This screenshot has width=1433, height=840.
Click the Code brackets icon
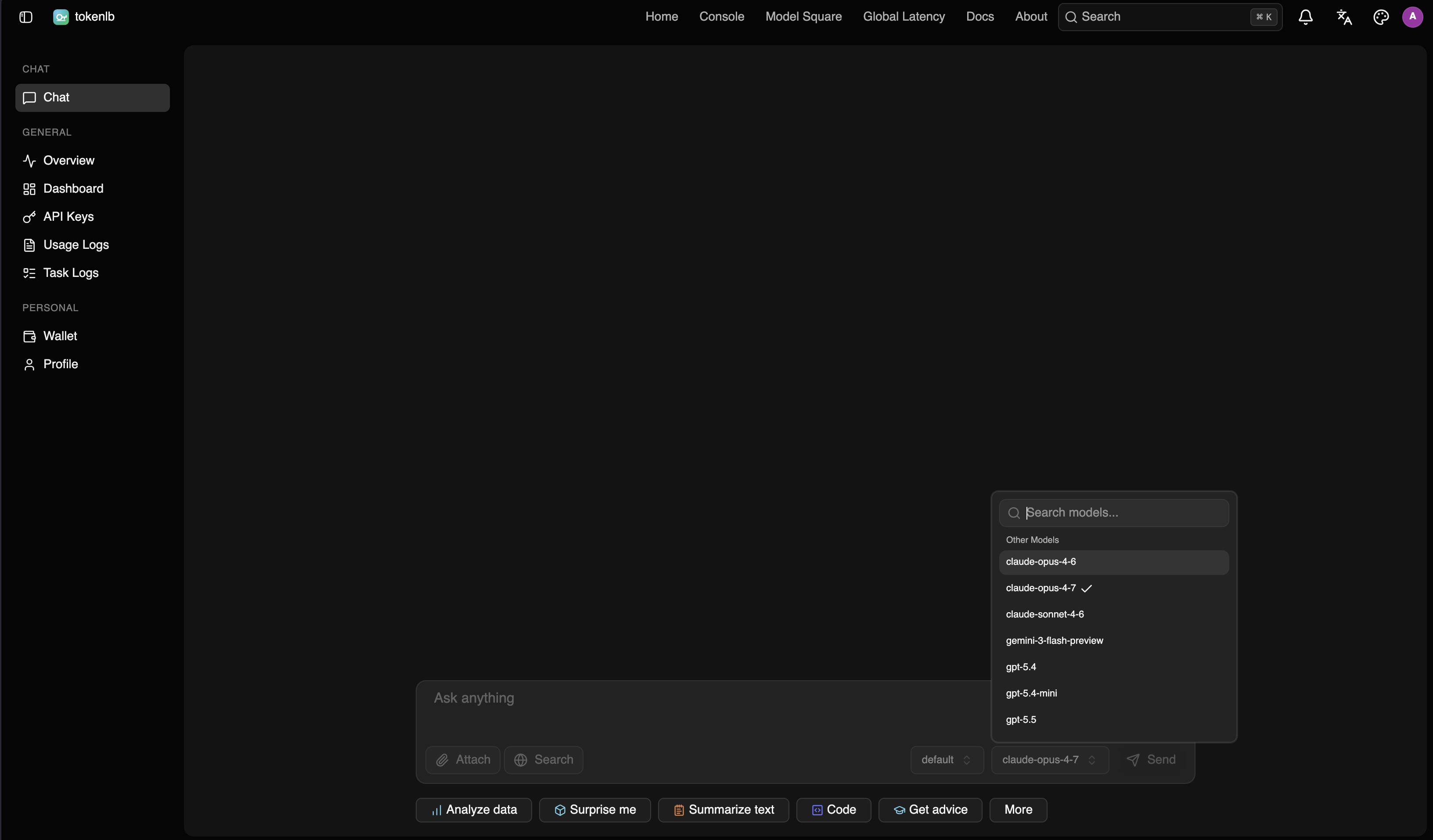click(817, 811)
